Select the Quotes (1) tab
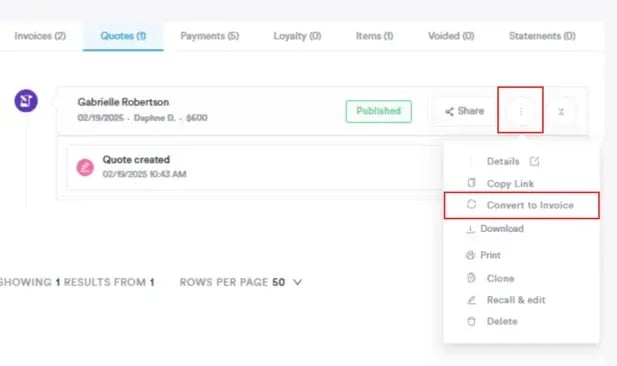 point(123,36)
